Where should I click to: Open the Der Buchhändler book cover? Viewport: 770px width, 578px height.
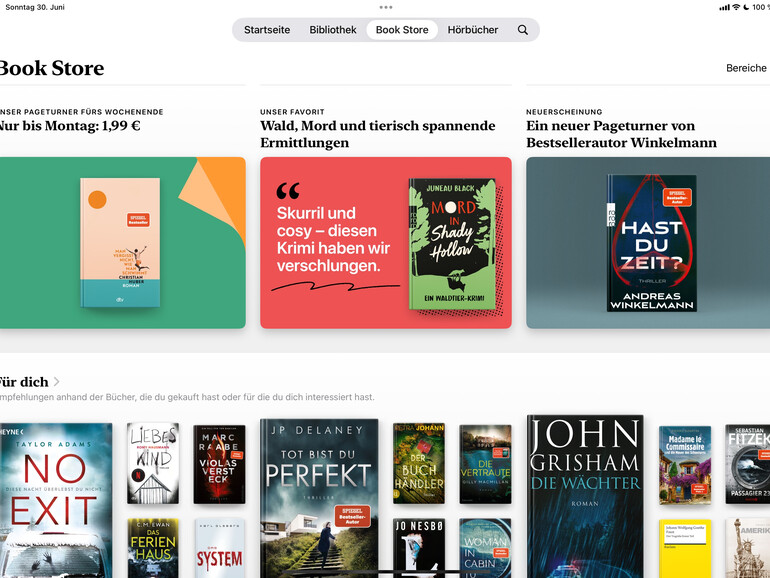[x=419, y=463]
